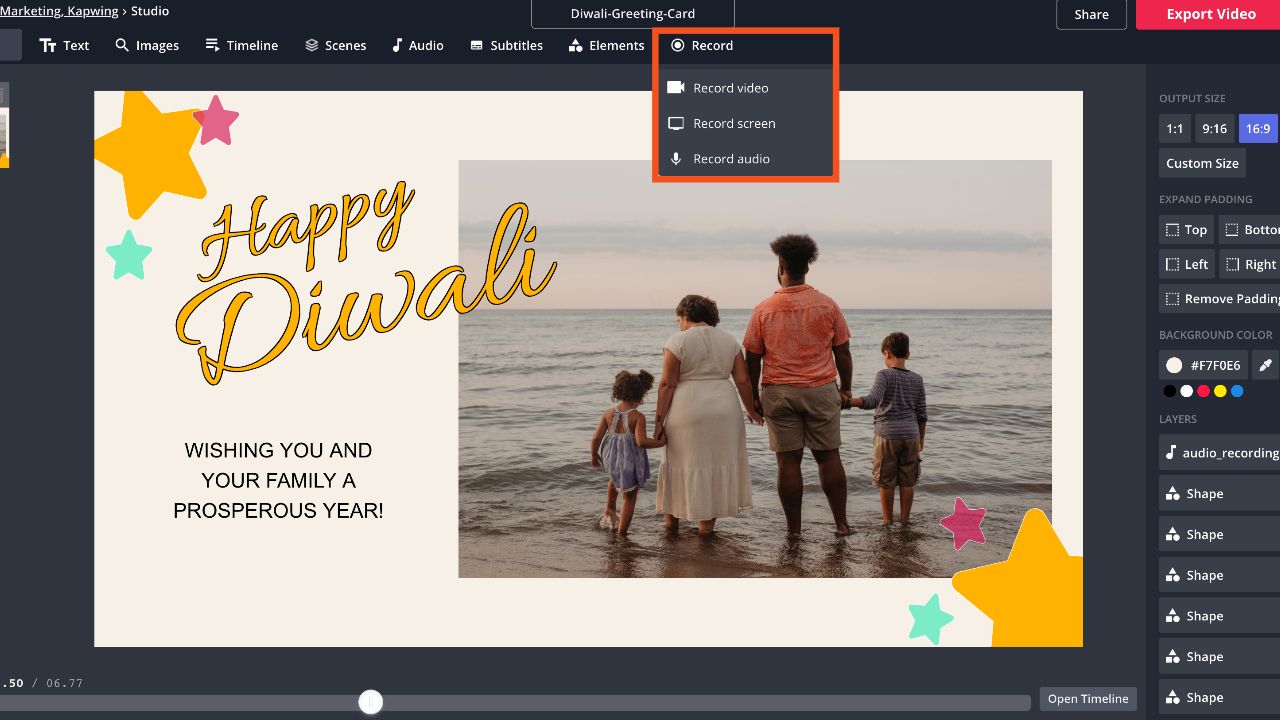Click the Text tool icon
1280x720 pixels.
click(48, 45)
